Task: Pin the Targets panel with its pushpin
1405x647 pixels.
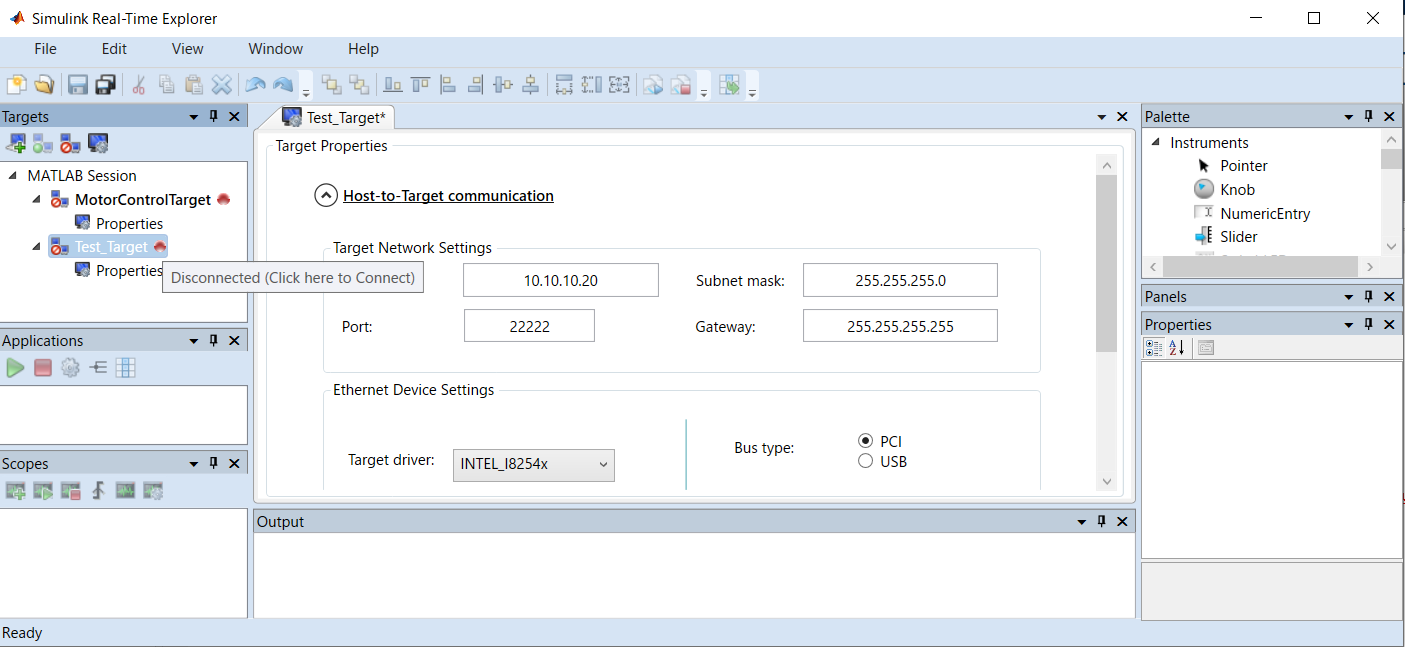Action: [213, 117]
